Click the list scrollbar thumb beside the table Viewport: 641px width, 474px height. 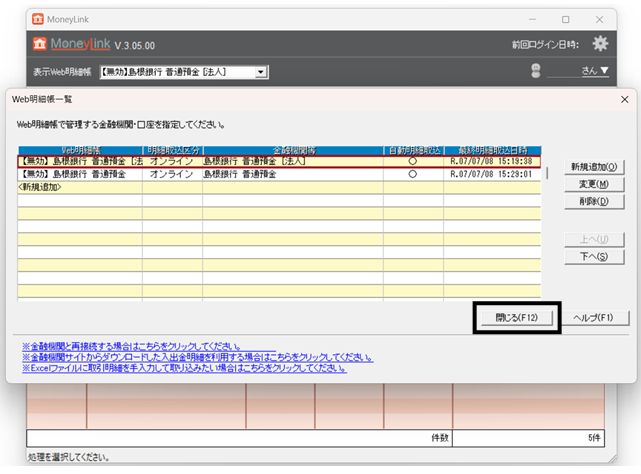click(547, 173)
